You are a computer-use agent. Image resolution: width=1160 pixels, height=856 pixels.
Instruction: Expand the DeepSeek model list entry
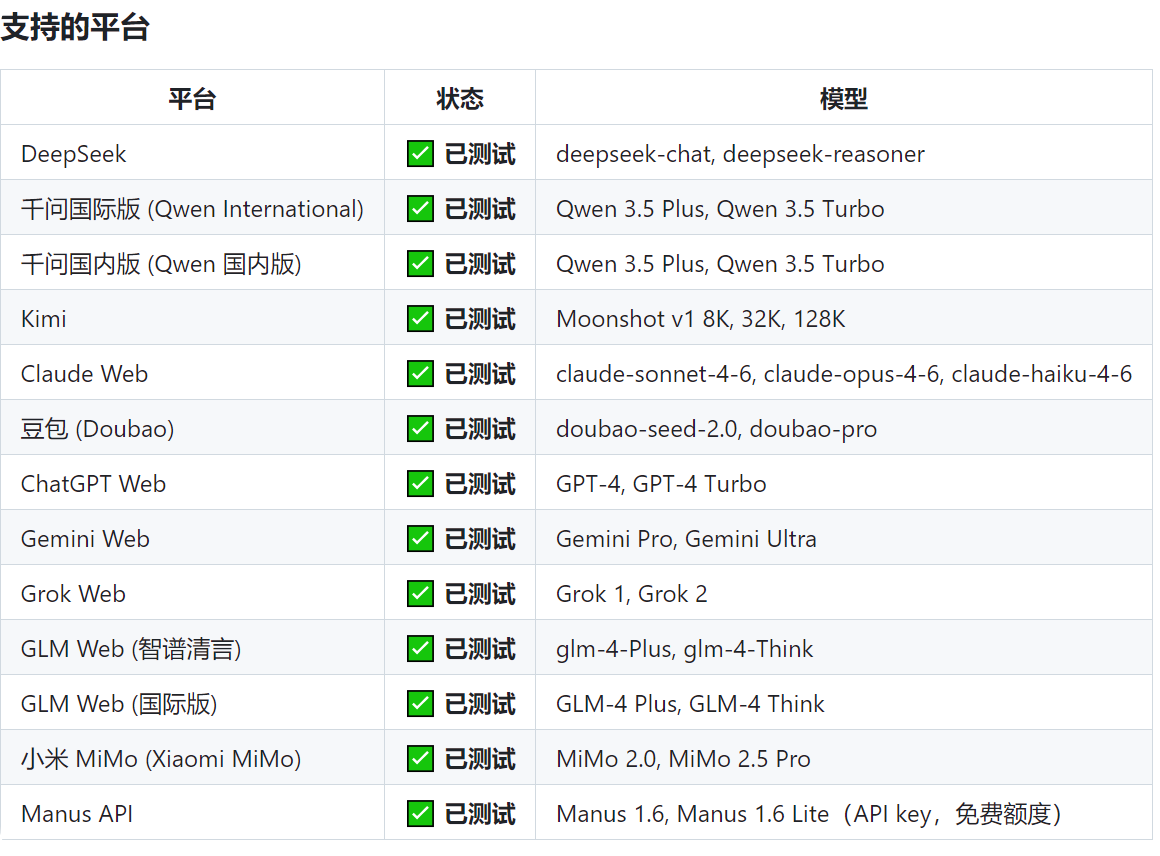pos(740,153)
